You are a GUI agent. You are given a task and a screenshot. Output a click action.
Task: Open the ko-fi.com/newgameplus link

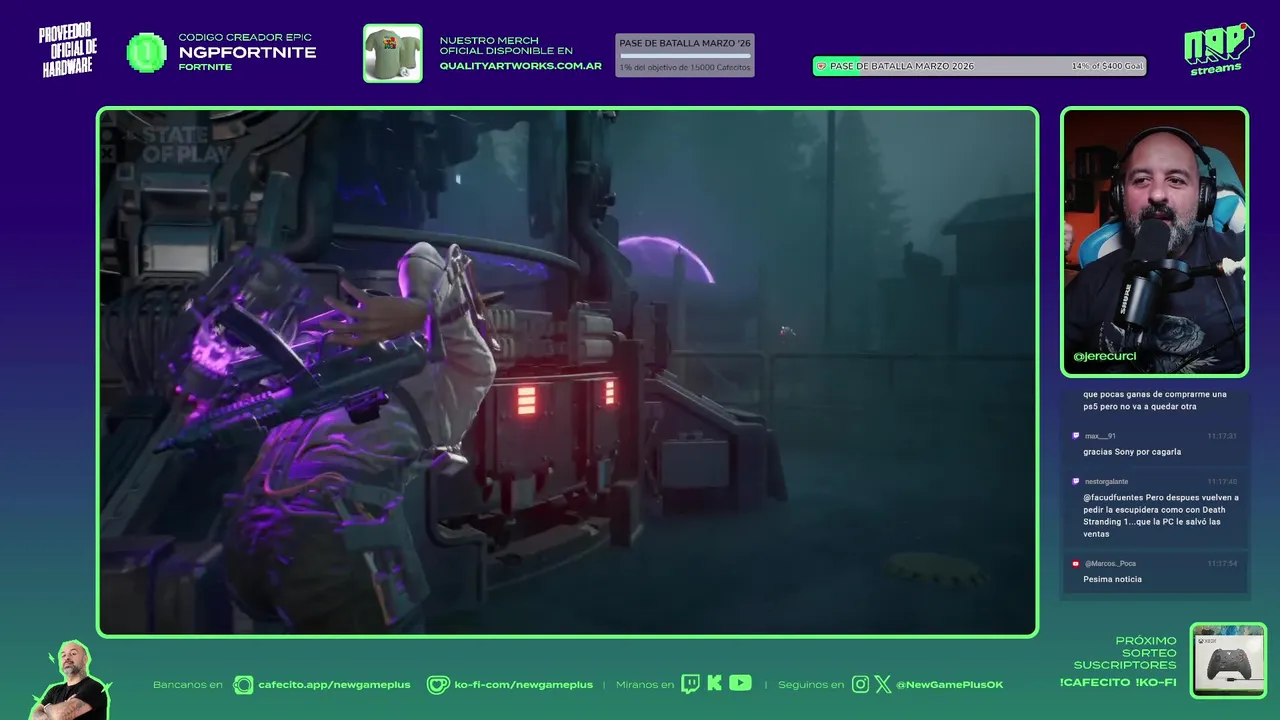pyautogui.click(x=524, y=685)
